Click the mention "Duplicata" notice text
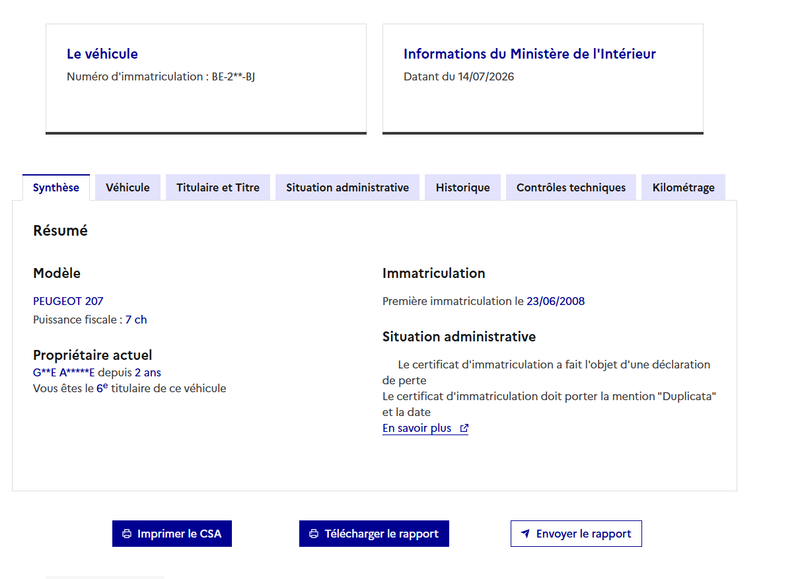This screenshot has width=800, height=579. tap(549, 404)
